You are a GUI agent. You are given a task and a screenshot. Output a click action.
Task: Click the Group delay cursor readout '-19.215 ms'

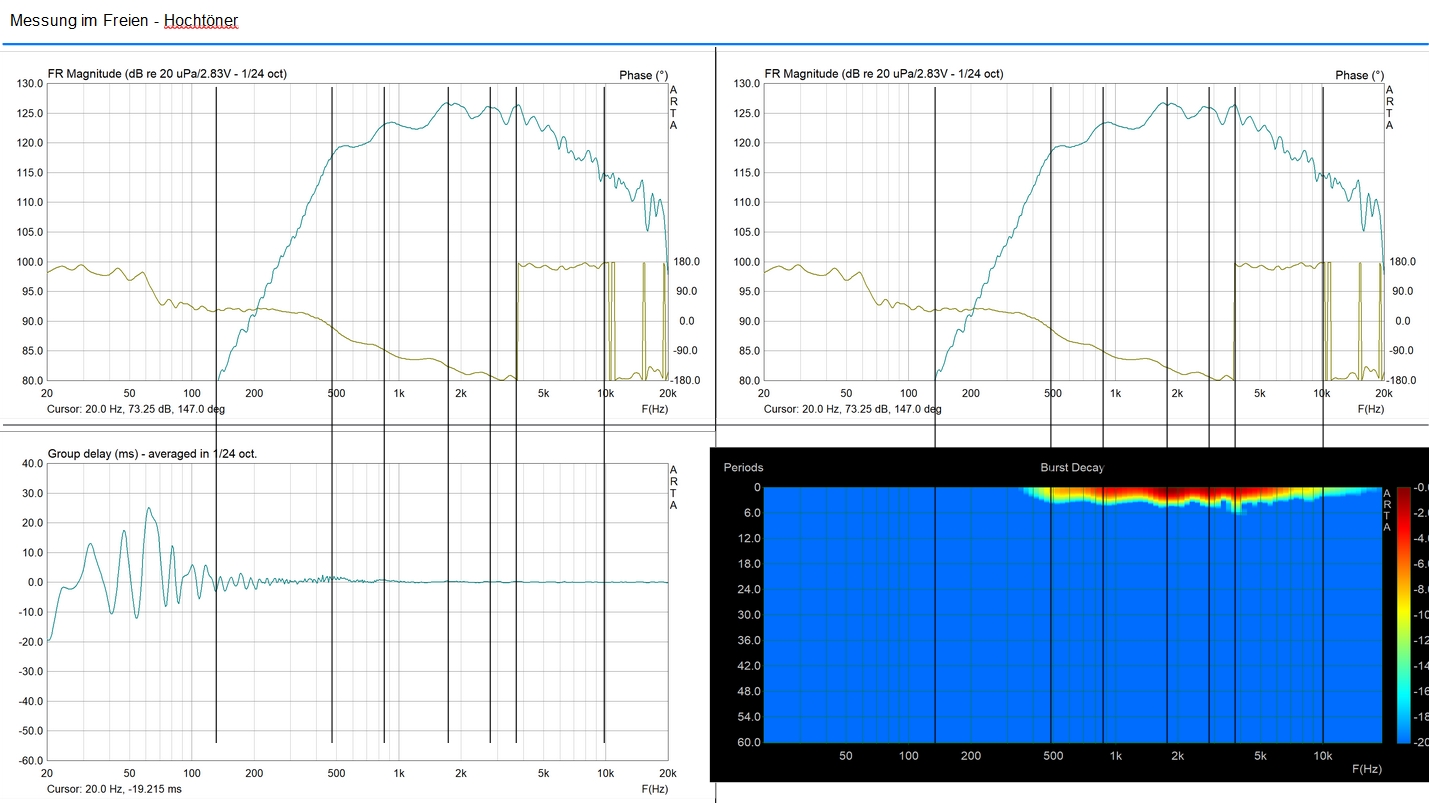pos(114,789)
